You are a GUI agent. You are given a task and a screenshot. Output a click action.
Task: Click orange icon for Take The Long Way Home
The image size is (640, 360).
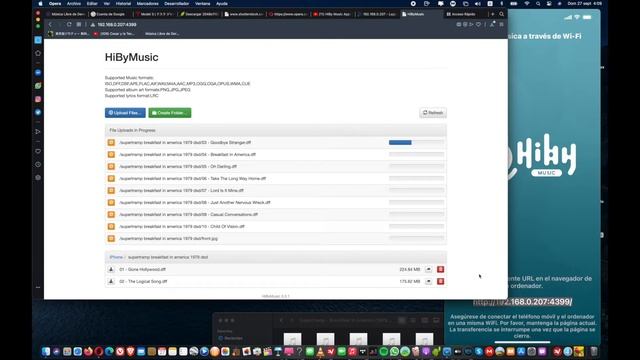[111, 178]
